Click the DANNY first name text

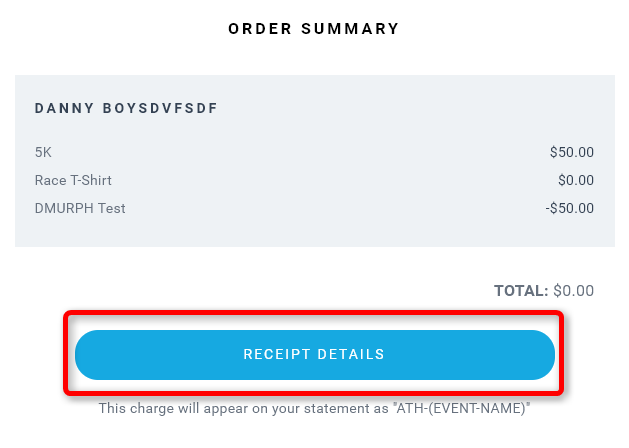[64, 108]
